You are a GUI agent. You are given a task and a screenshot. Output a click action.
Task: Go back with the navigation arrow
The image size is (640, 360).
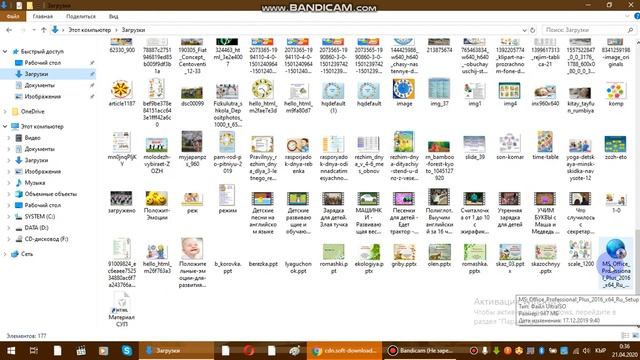(x=9, y=30)
